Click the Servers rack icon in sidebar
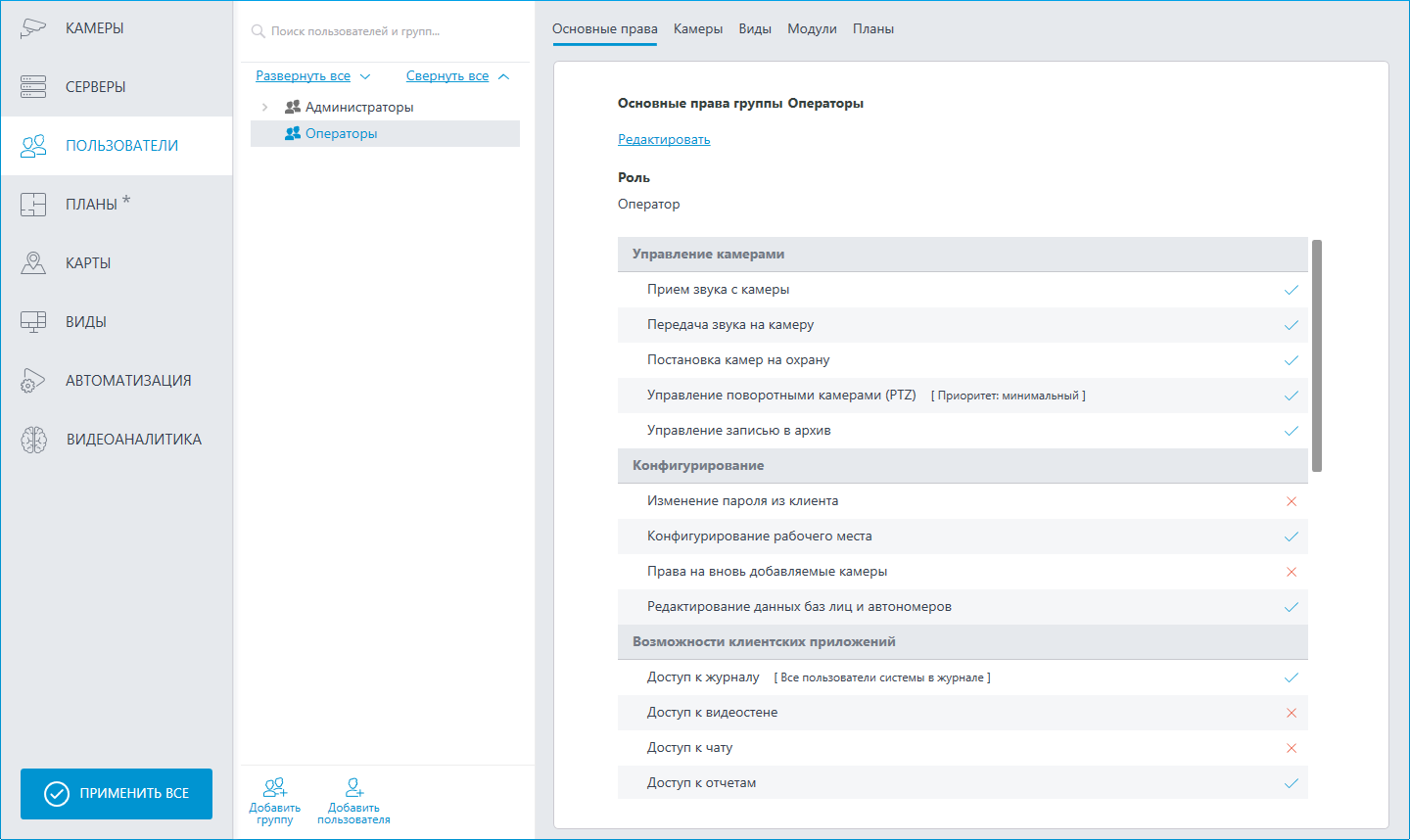This screenshot has height=840, width=1410. pyautogui.click(x=33, y=87)
